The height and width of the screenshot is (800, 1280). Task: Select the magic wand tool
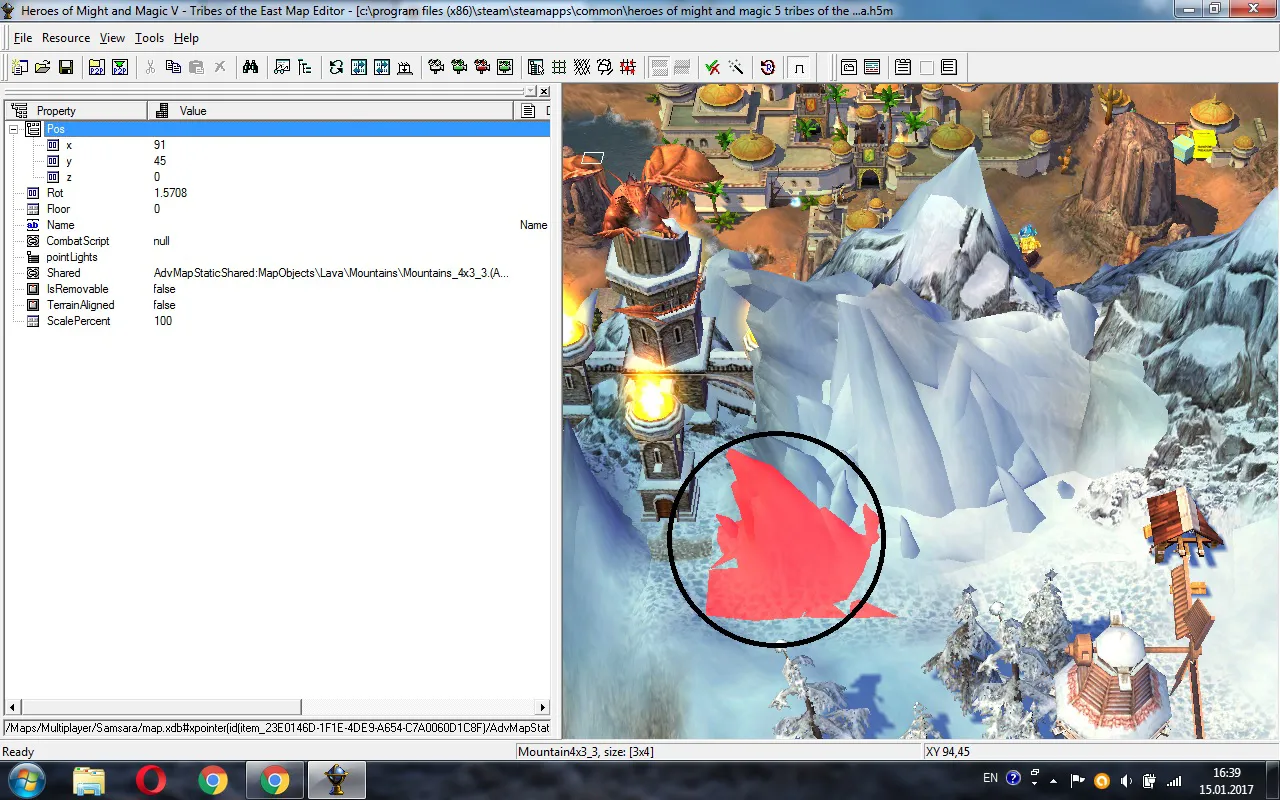pos(736,67)
